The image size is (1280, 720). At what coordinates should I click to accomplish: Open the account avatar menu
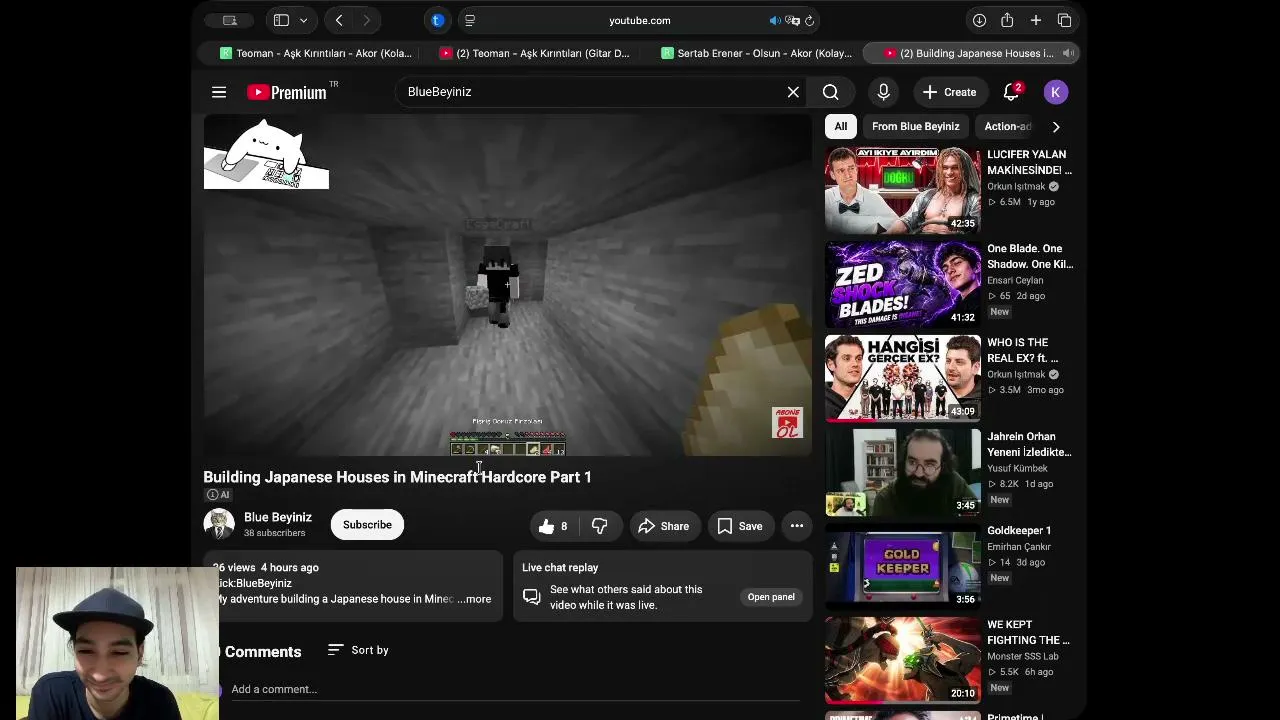point(1055,92)
